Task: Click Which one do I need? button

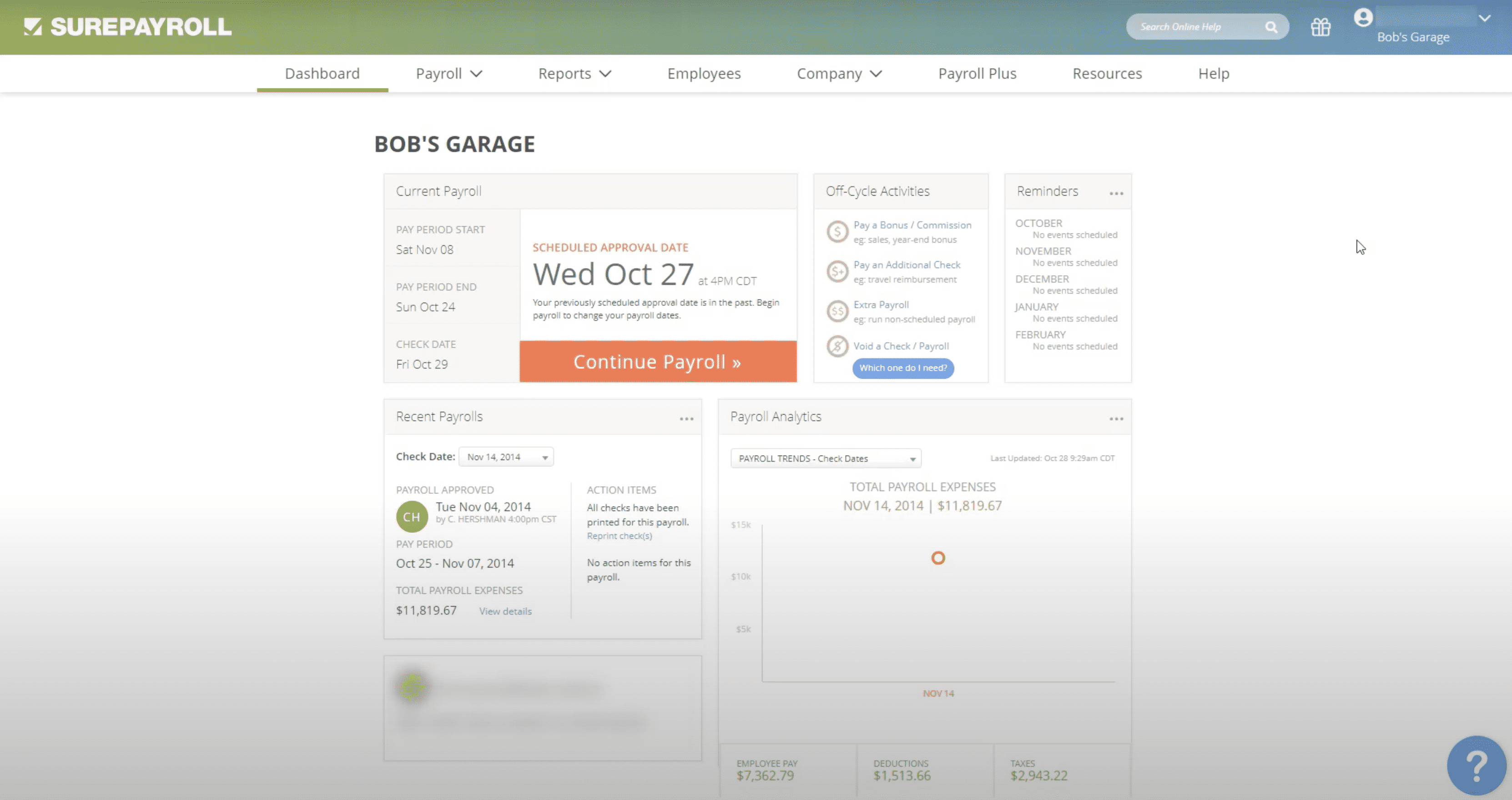Action: tap(901, 367)
